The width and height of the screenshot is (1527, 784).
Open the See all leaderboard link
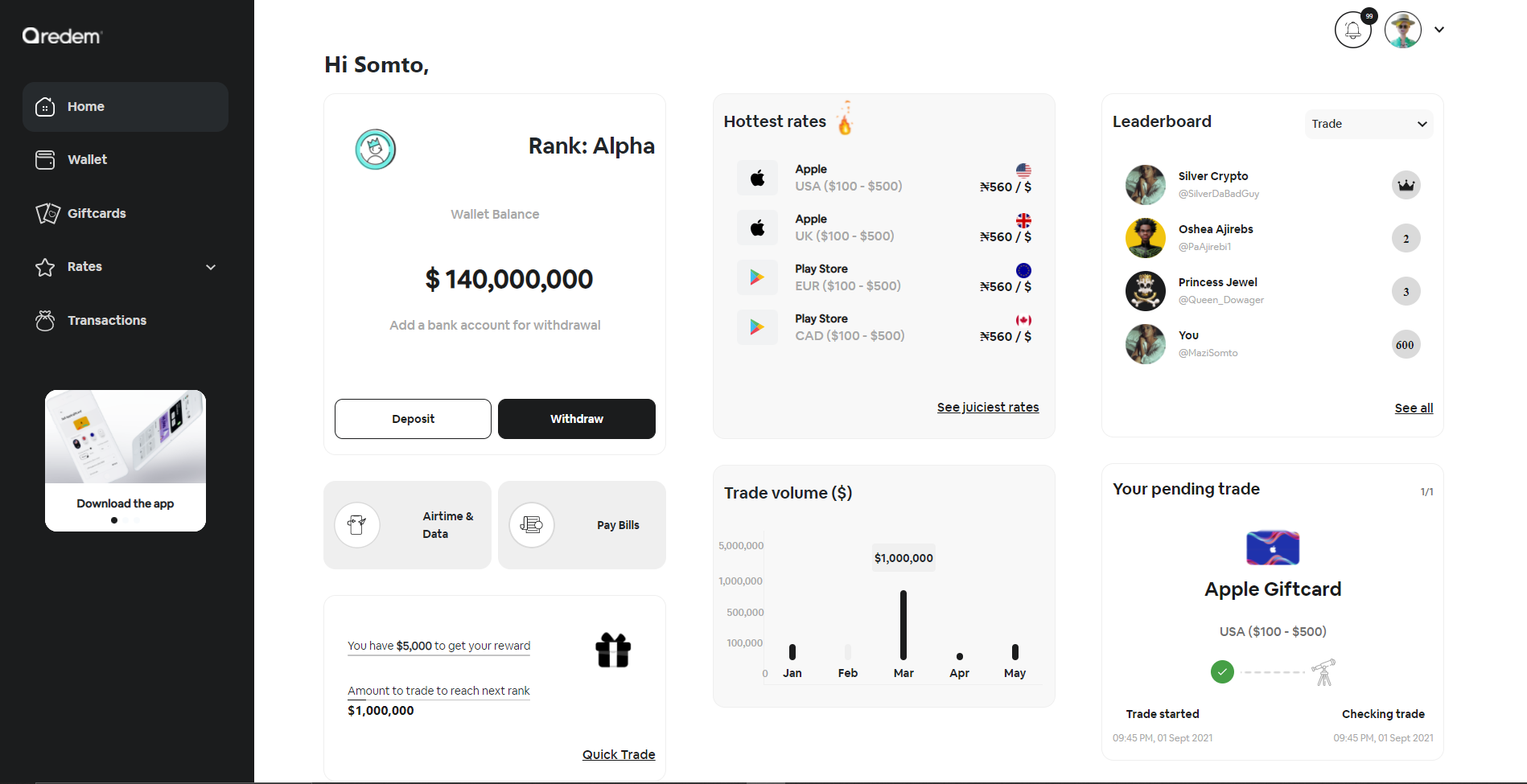(1414, 408)
